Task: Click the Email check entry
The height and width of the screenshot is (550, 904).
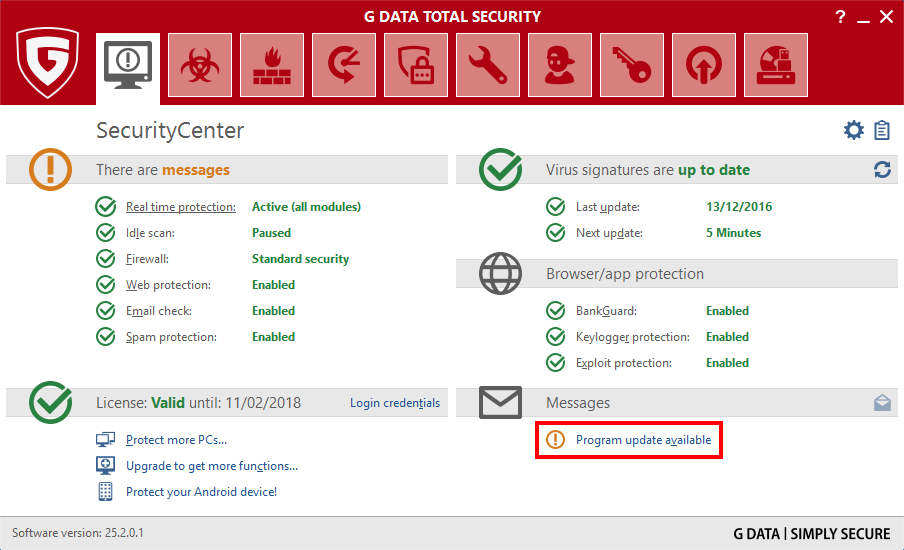Action: pos(159,311)
